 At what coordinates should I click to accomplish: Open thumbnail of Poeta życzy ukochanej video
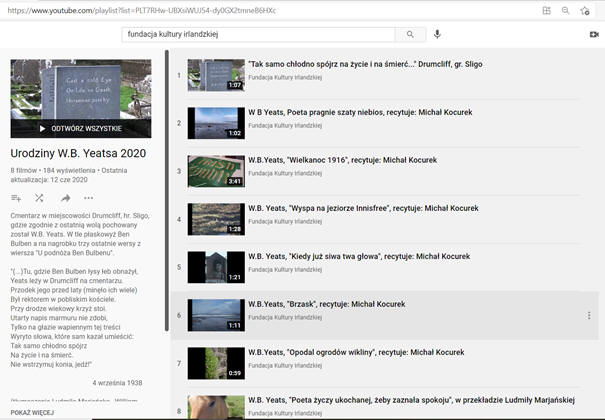216,407
